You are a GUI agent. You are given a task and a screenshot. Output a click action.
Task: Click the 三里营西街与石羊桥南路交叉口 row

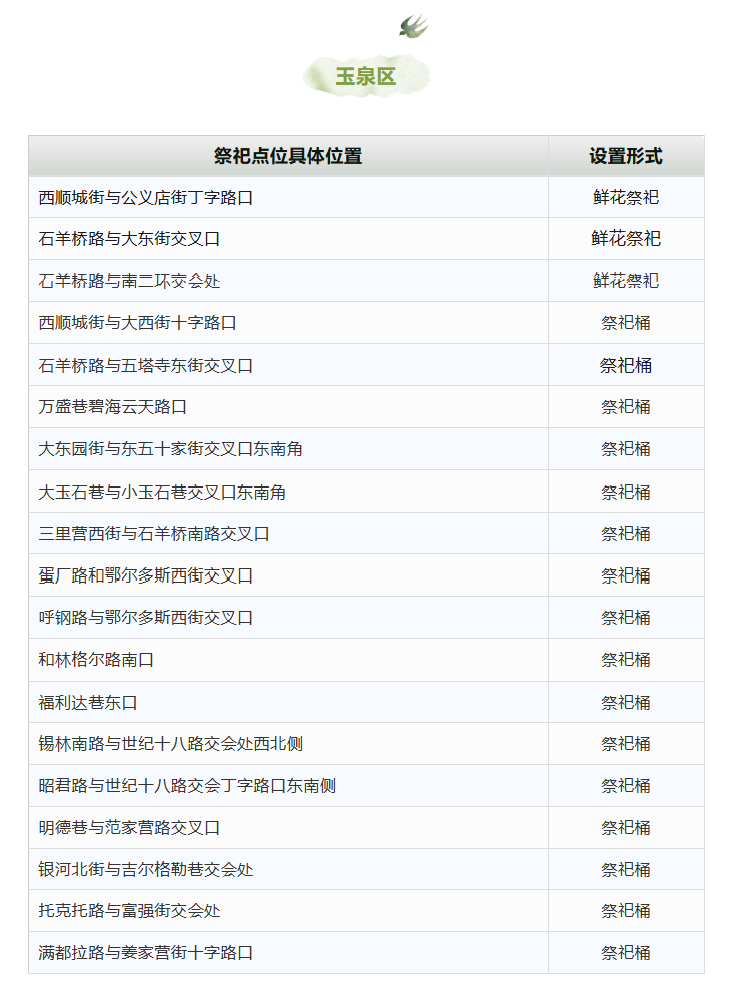[154, 534]
